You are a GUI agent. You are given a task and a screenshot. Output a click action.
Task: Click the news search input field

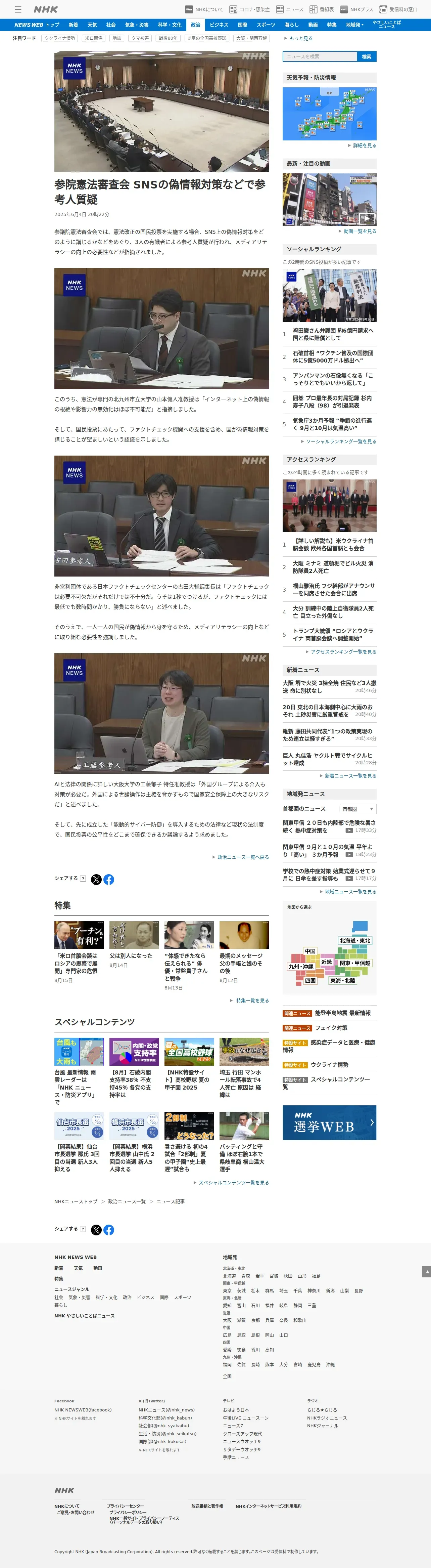point(320,56)
